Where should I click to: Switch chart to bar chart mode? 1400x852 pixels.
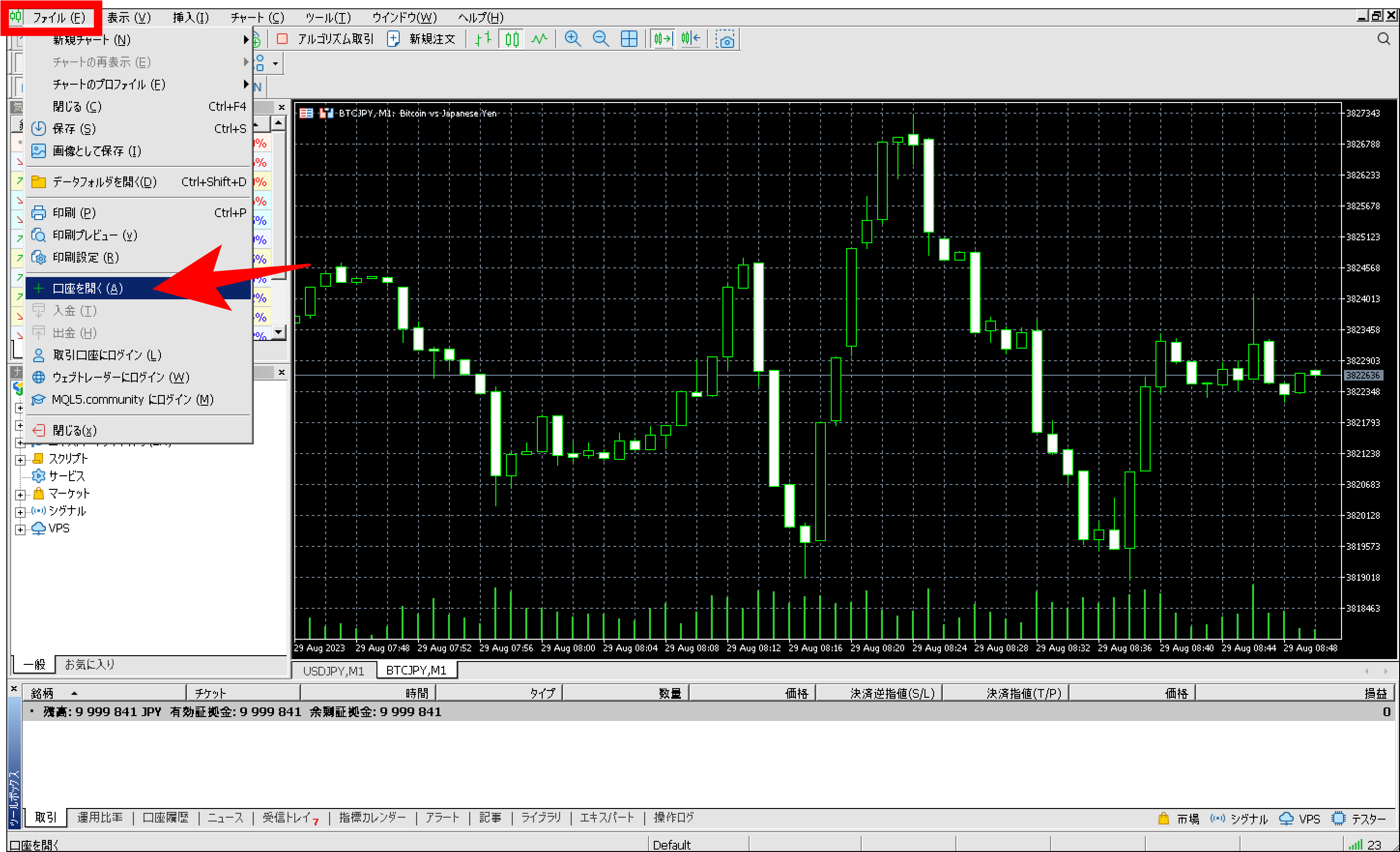click(x=483, y=39)
